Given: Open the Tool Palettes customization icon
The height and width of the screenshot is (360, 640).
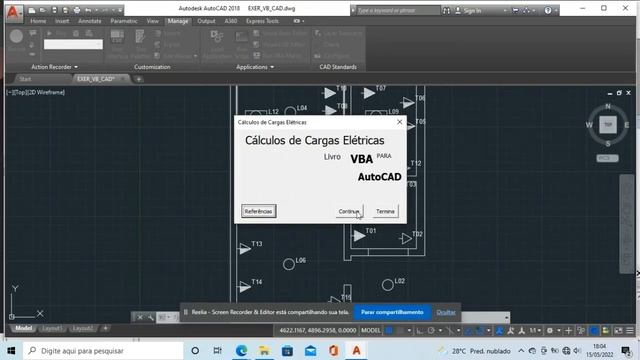Looking at the screenshot, I should click(x=140, y=37).
